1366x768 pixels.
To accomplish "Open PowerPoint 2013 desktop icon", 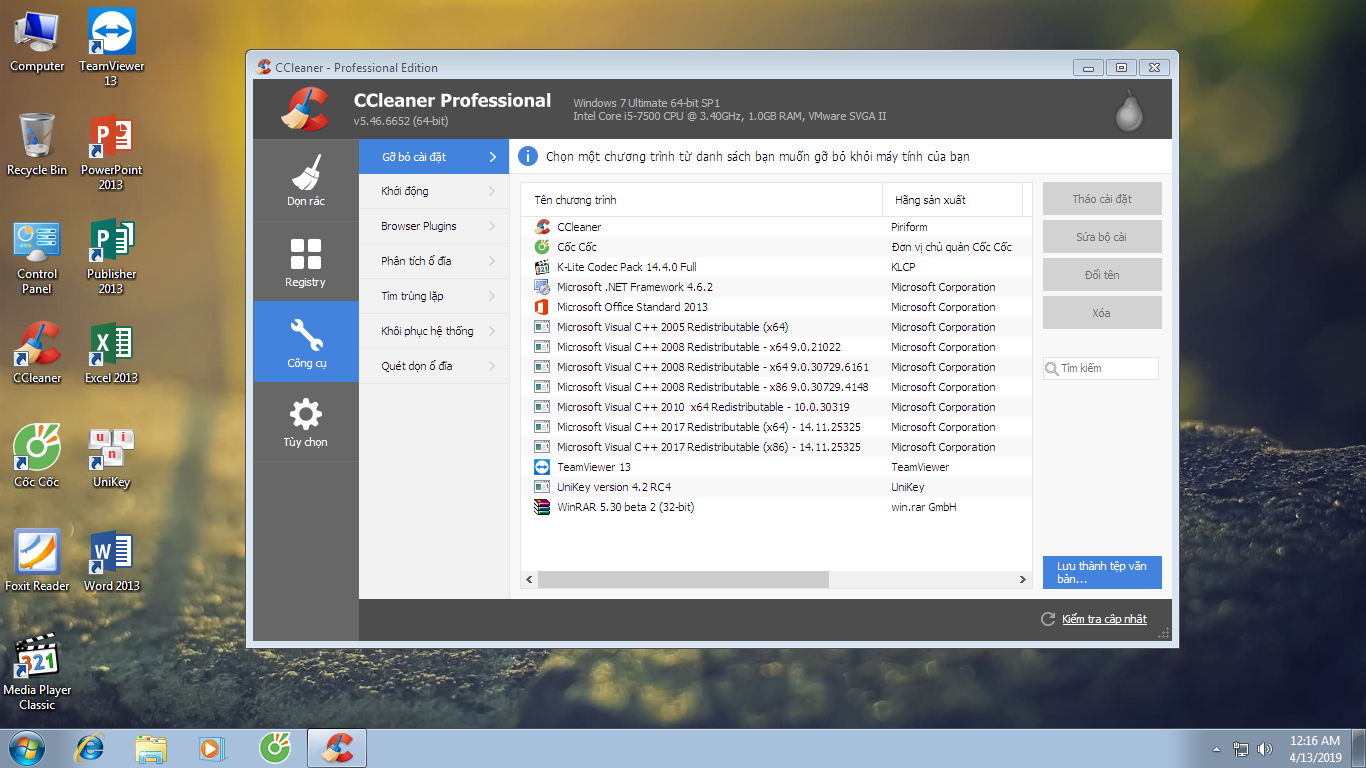I will coord(111,152).
